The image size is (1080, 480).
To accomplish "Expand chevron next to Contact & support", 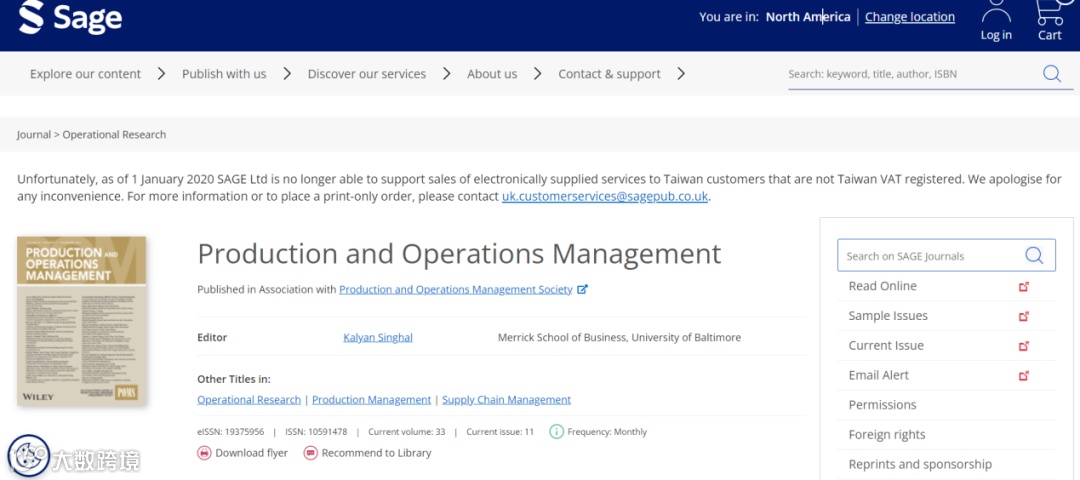I will (x=681, y=74).
